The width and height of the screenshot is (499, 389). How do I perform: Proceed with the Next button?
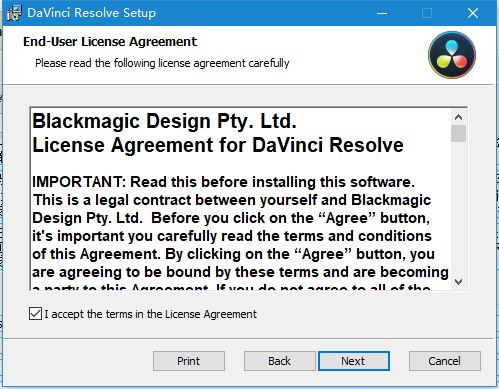[x=354, y=361]
